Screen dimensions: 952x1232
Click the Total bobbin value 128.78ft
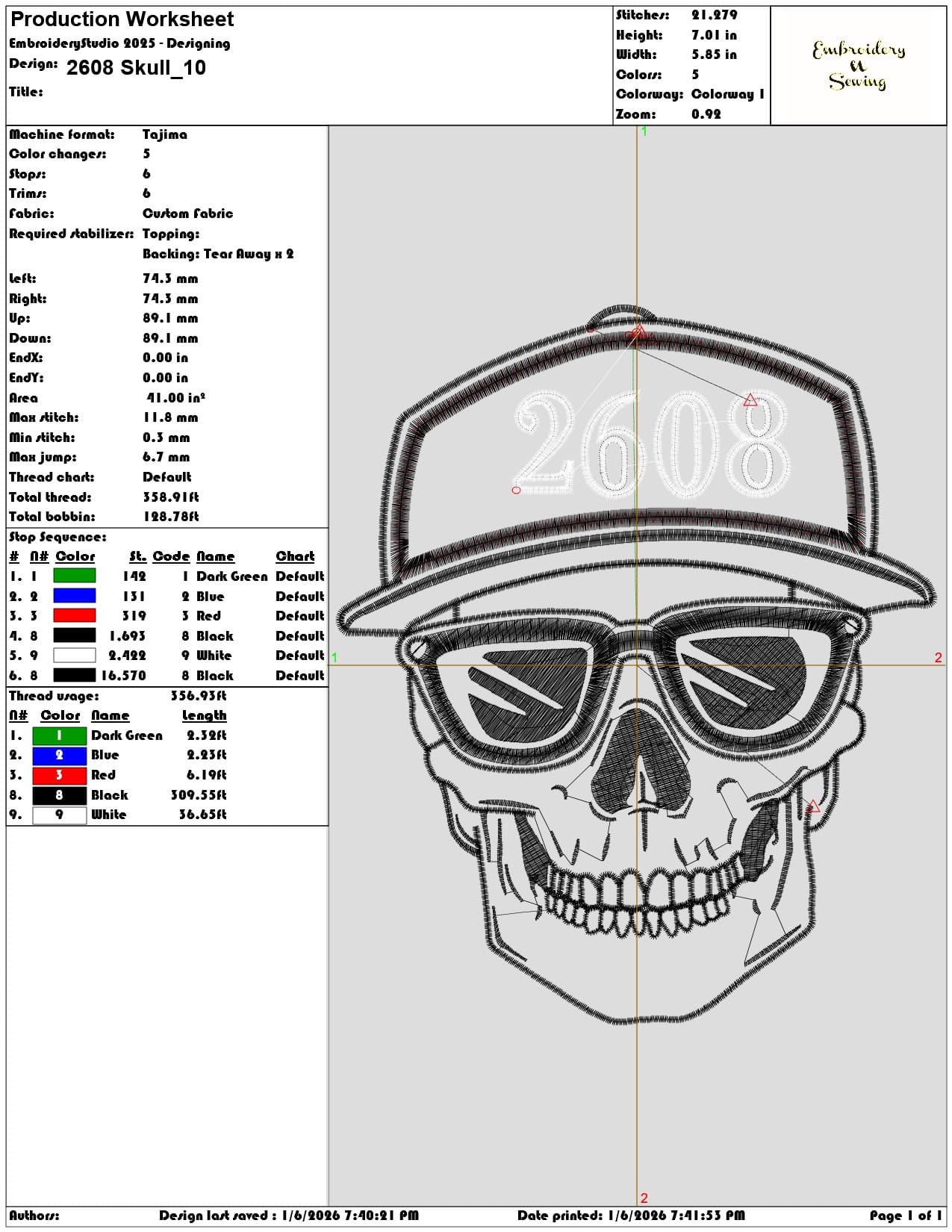pos(171,517)
